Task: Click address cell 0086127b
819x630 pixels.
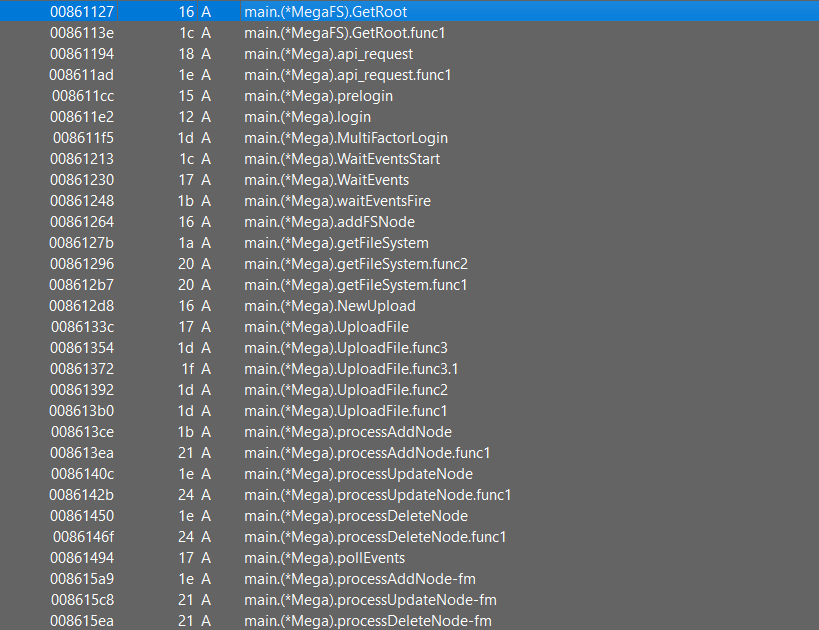Action: click(x=81, y=243)
